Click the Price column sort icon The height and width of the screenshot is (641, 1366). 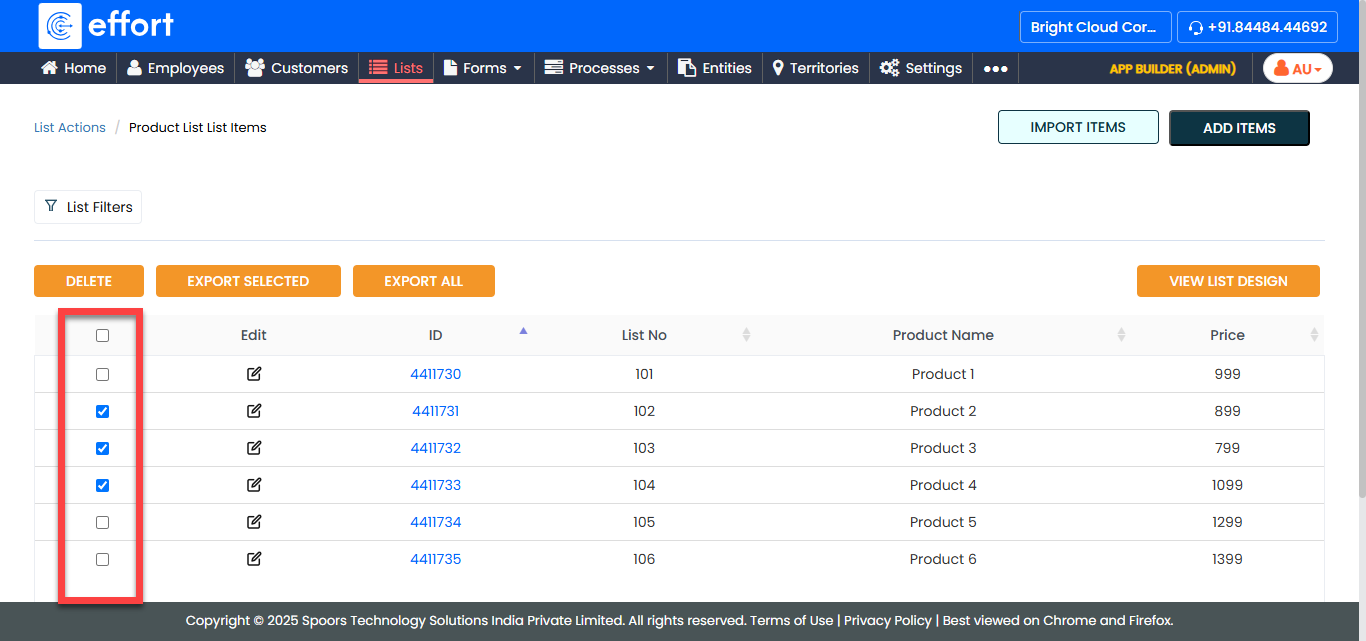[x=1314, y=335]
